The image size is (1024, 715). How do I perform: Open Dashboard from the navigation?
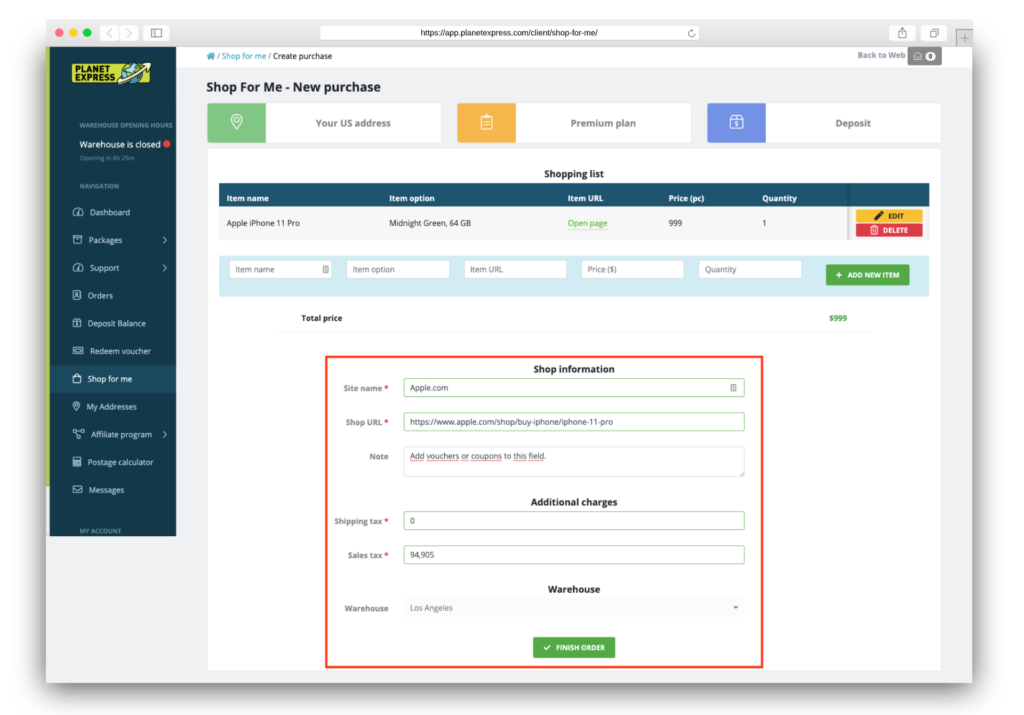[x=110, y=212]
